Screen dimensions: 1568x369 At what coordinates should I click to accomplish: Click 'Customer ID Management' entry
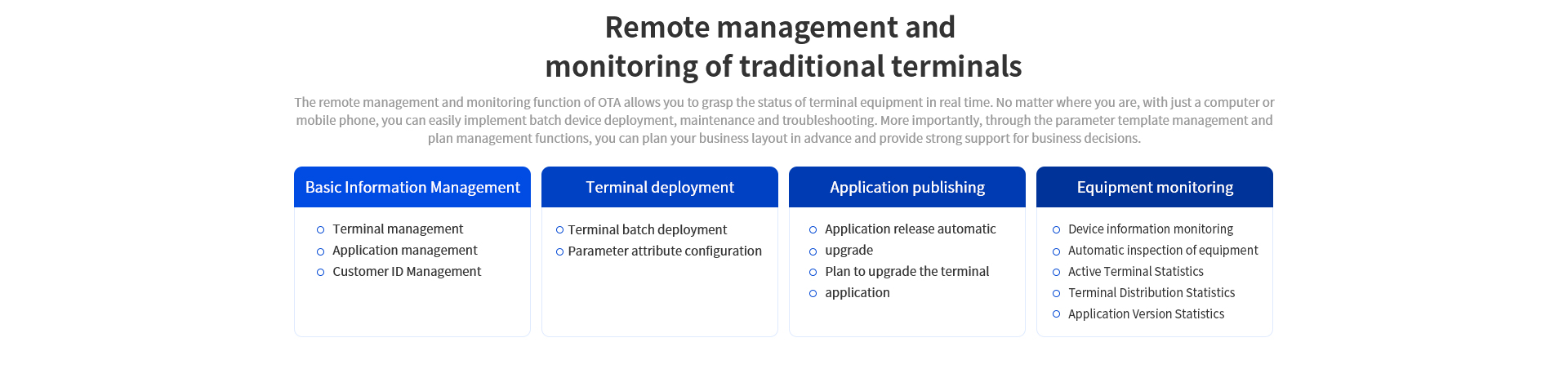pos(407,272)
